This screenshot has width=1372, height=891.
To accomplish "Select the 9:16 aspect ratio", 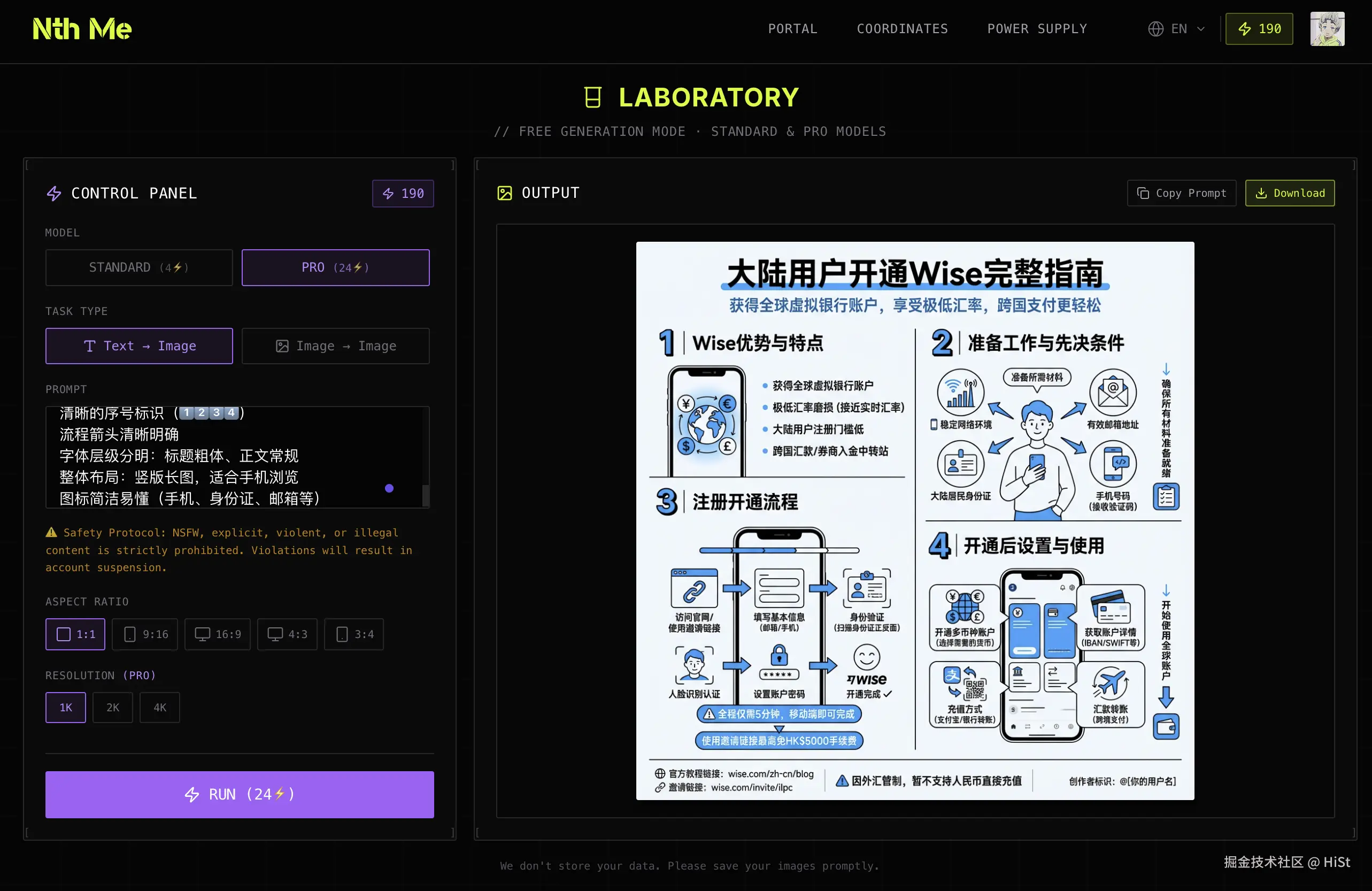I will [145, 634].
